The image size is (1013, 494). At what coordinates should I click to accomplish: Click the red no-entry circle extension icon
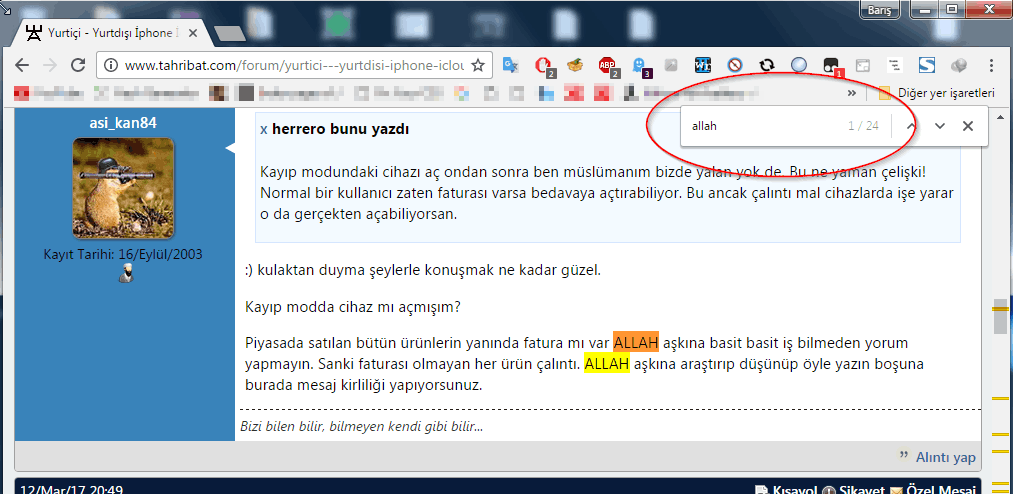pyautogui.click(x=735, y=66)
